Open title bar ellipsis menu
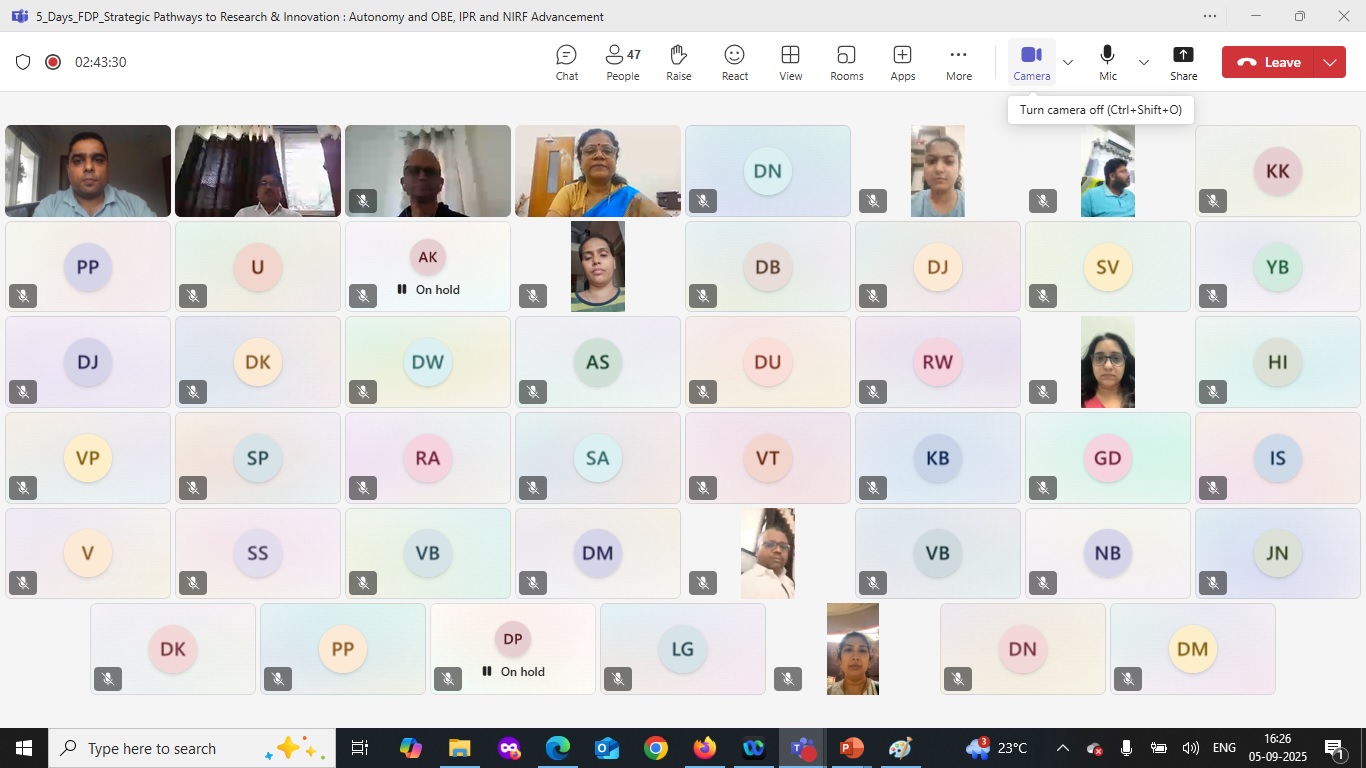The image size is (1366, 768). pyautogui.click(x=1210, y=16)
